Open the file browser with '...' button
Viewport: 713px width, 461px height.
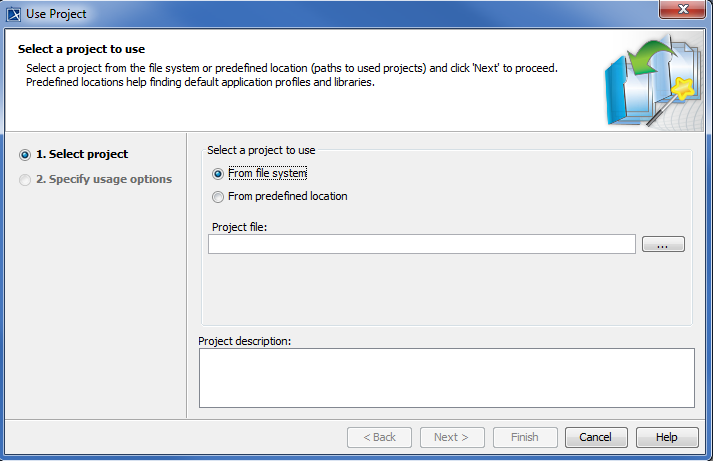coord(663,244)
